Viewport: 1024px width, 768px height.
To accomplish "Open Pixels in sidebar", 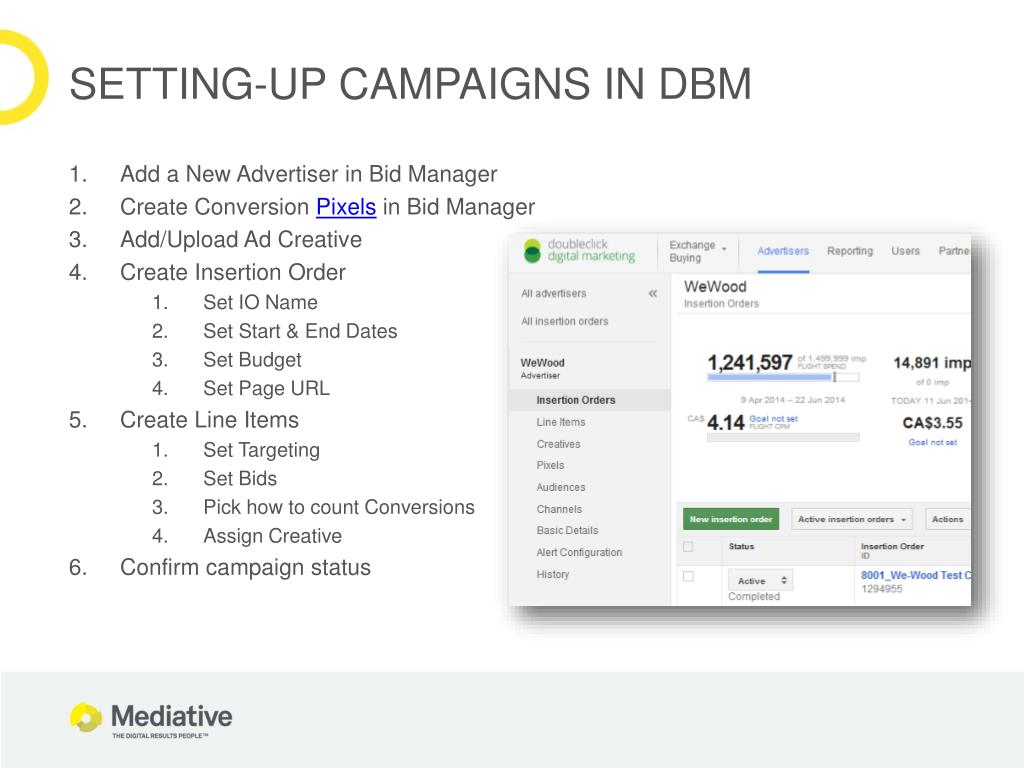I will [x=551, y=466].
